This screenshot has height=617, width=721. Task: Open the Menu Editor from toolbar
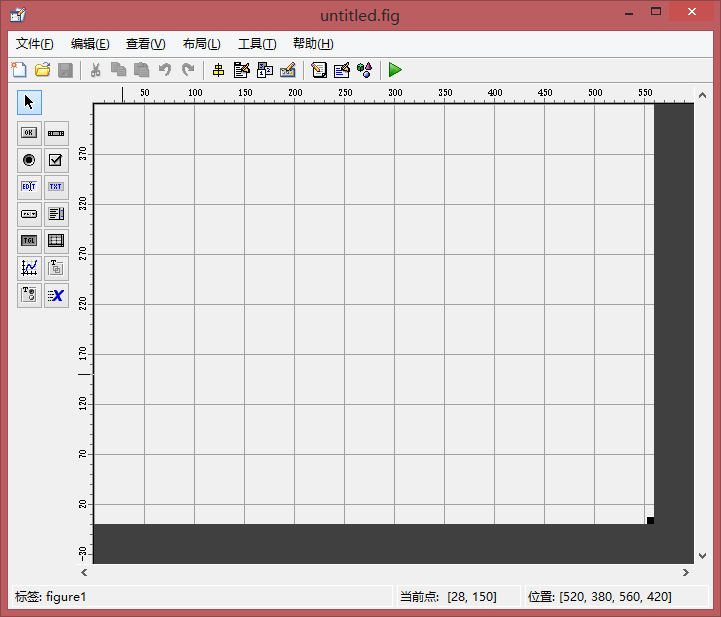click(241, 70)
